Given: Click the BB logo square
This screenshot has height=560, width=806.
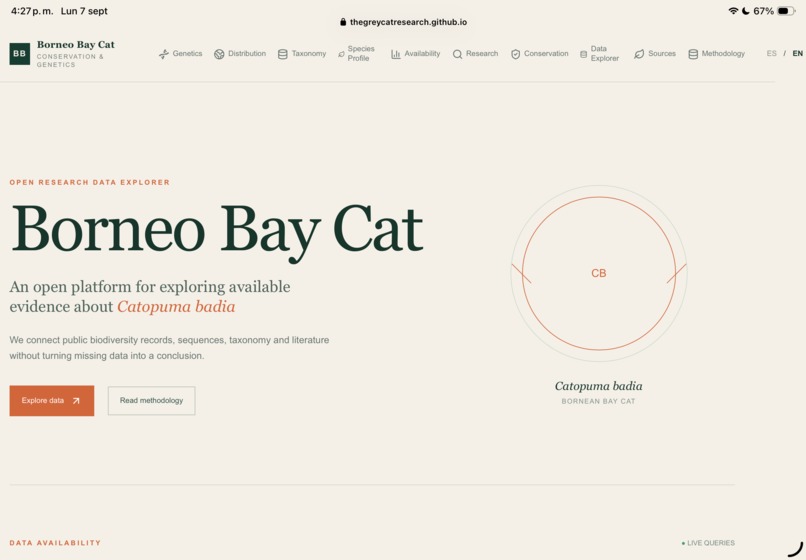Looking at the screenshot, I should (x=20, y=53).
